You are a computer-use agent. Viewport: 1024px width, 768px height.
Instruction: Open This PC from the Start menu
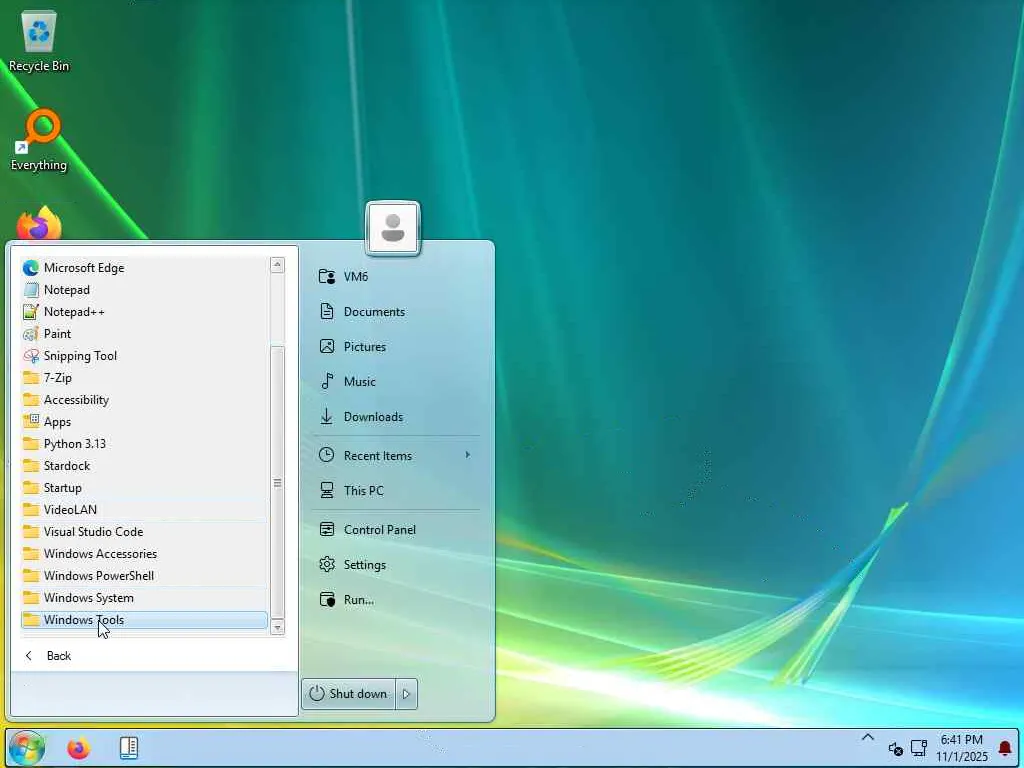tap(396, 490)
